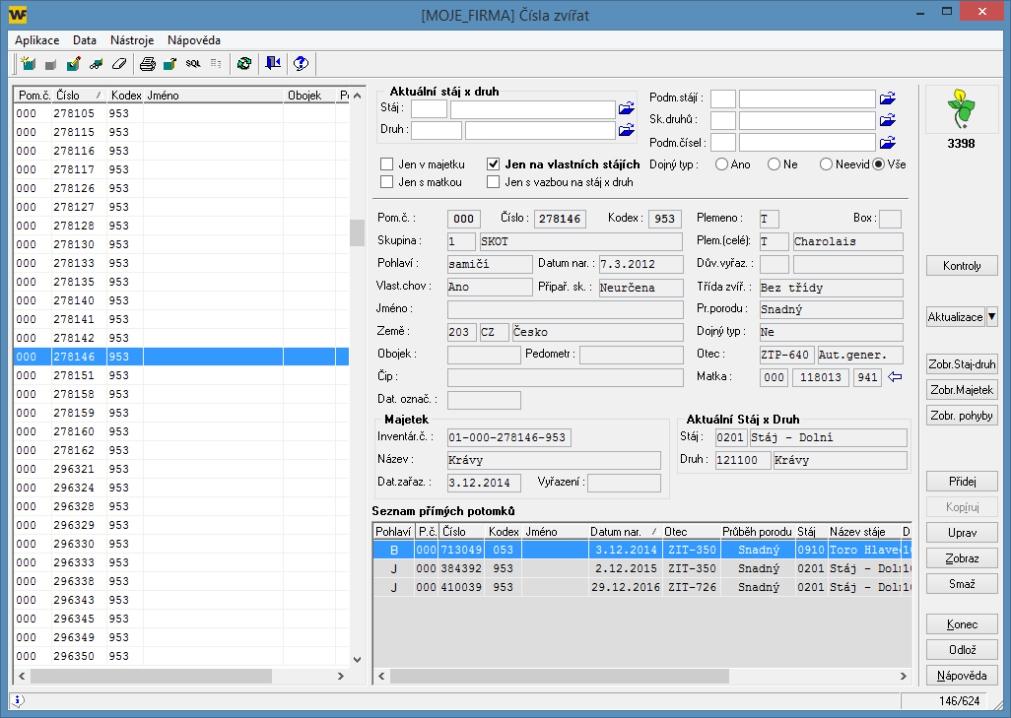Click the help question mark toolbar icon
Viewport: 1011px width, 718px height.
click(x=301, y=63)
